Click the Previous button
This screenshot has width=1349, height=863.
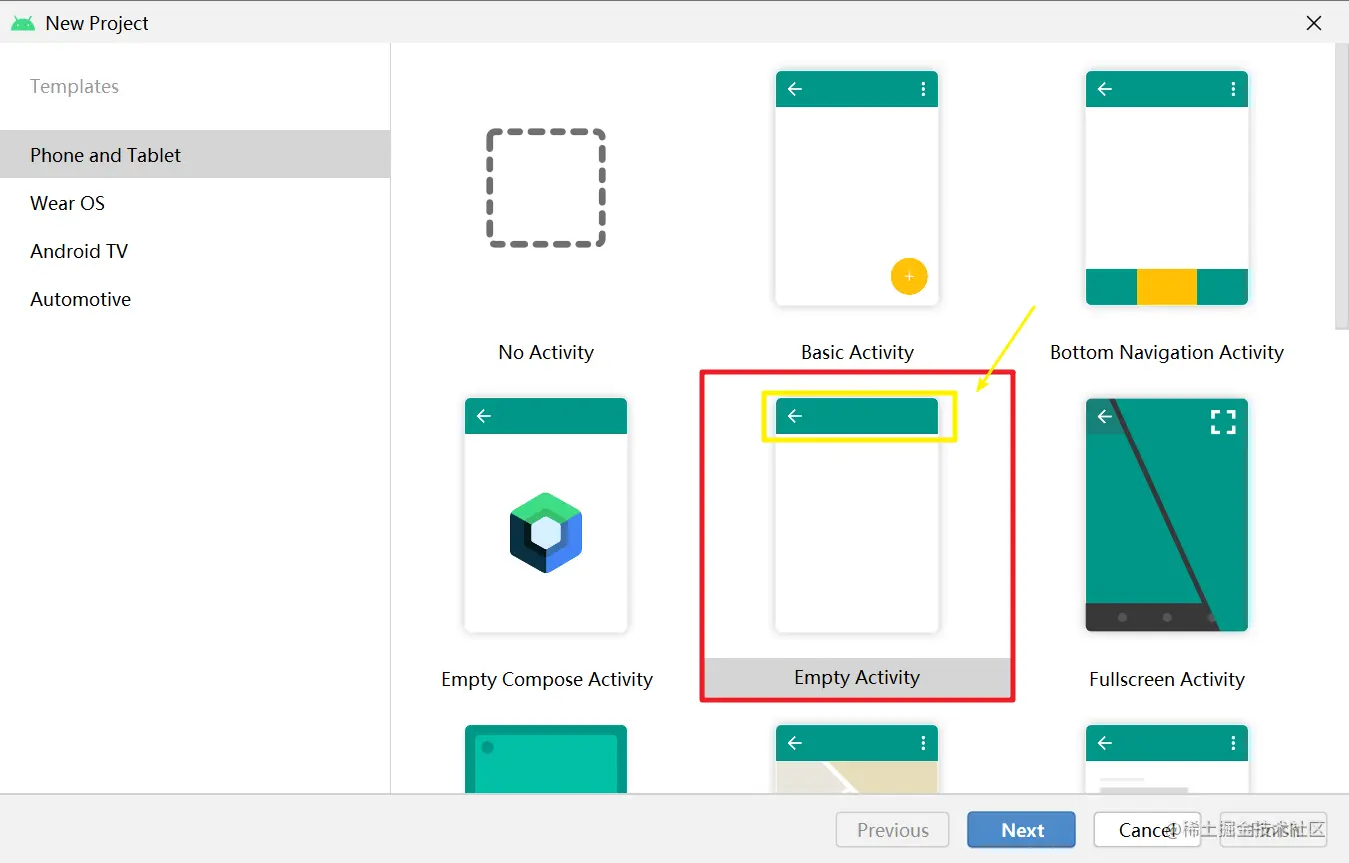893,830
